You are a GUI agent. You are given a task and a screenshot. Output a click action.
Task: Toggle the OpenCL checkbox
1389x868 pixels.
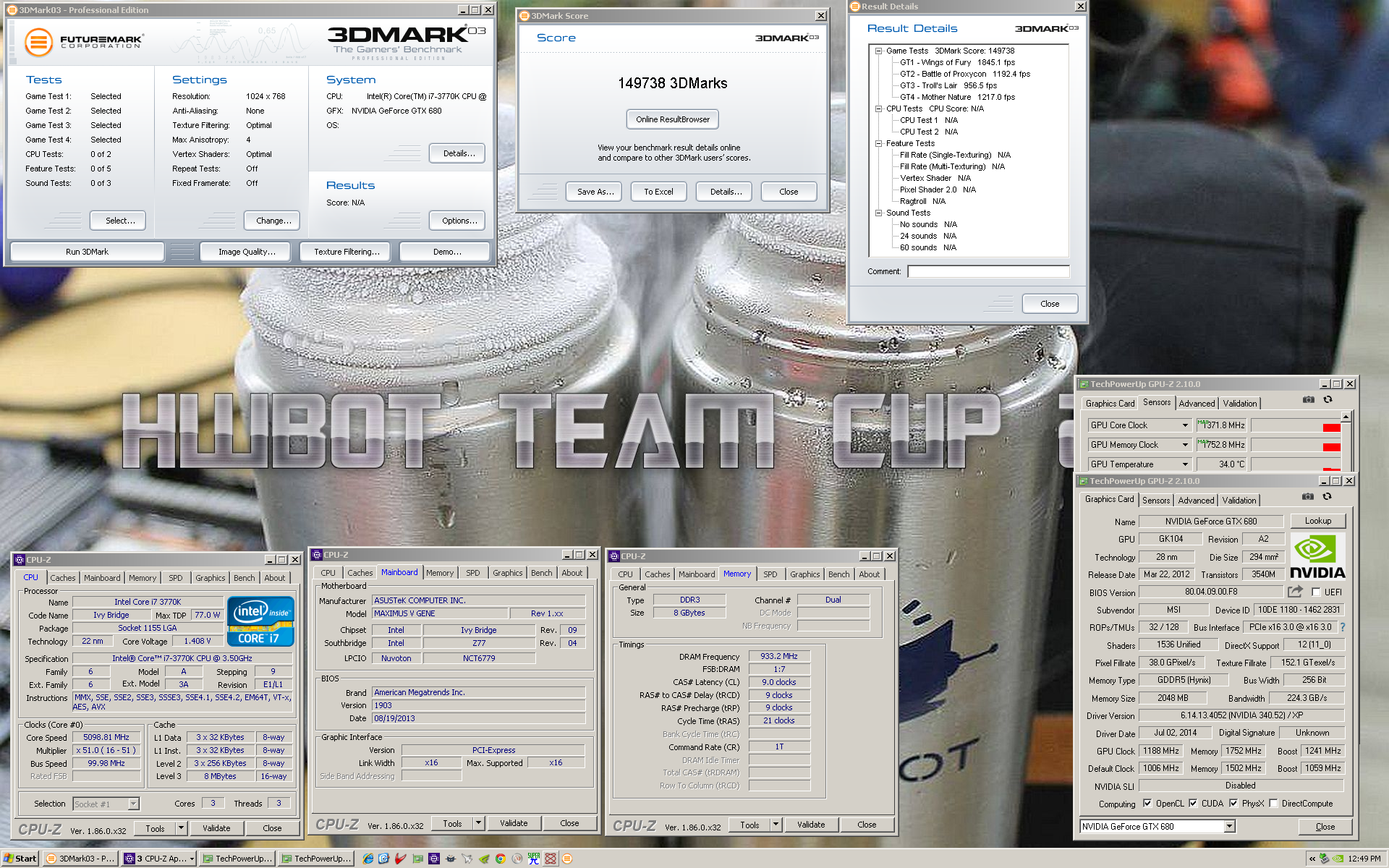1147,803
